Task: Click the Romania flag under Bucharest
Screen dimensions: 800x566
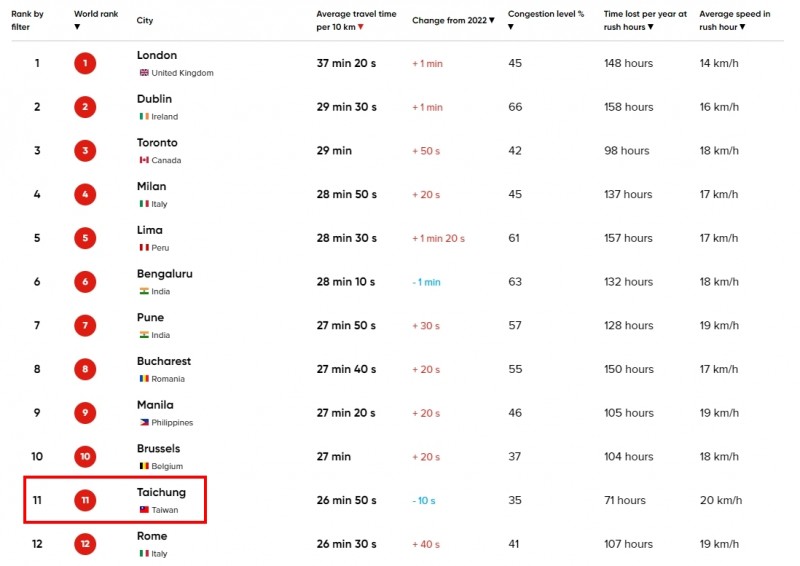Action: pos(144,379)
